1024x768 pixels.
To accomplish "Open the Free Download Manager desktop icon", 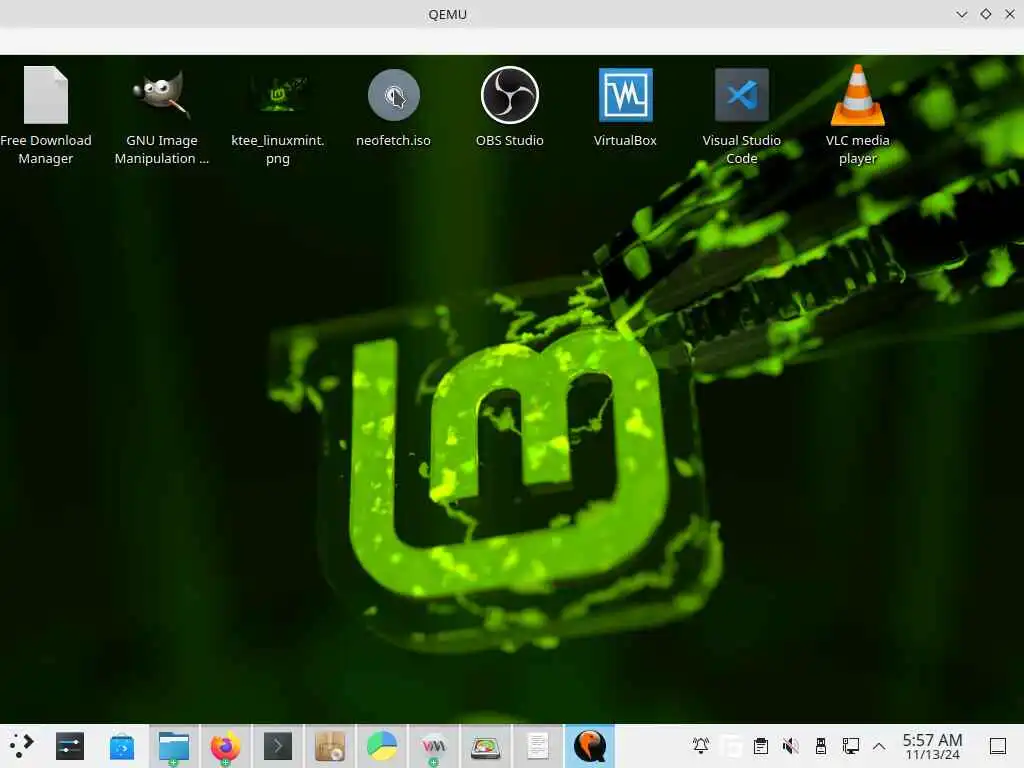I will 46,115.
